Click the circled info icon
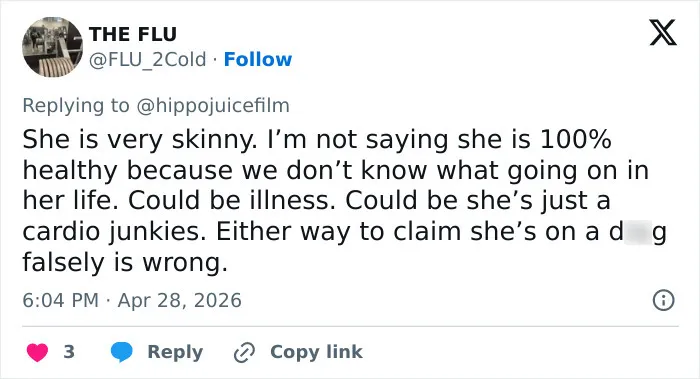The height and width of the screenshot is (379, 700). coord(663,300)
